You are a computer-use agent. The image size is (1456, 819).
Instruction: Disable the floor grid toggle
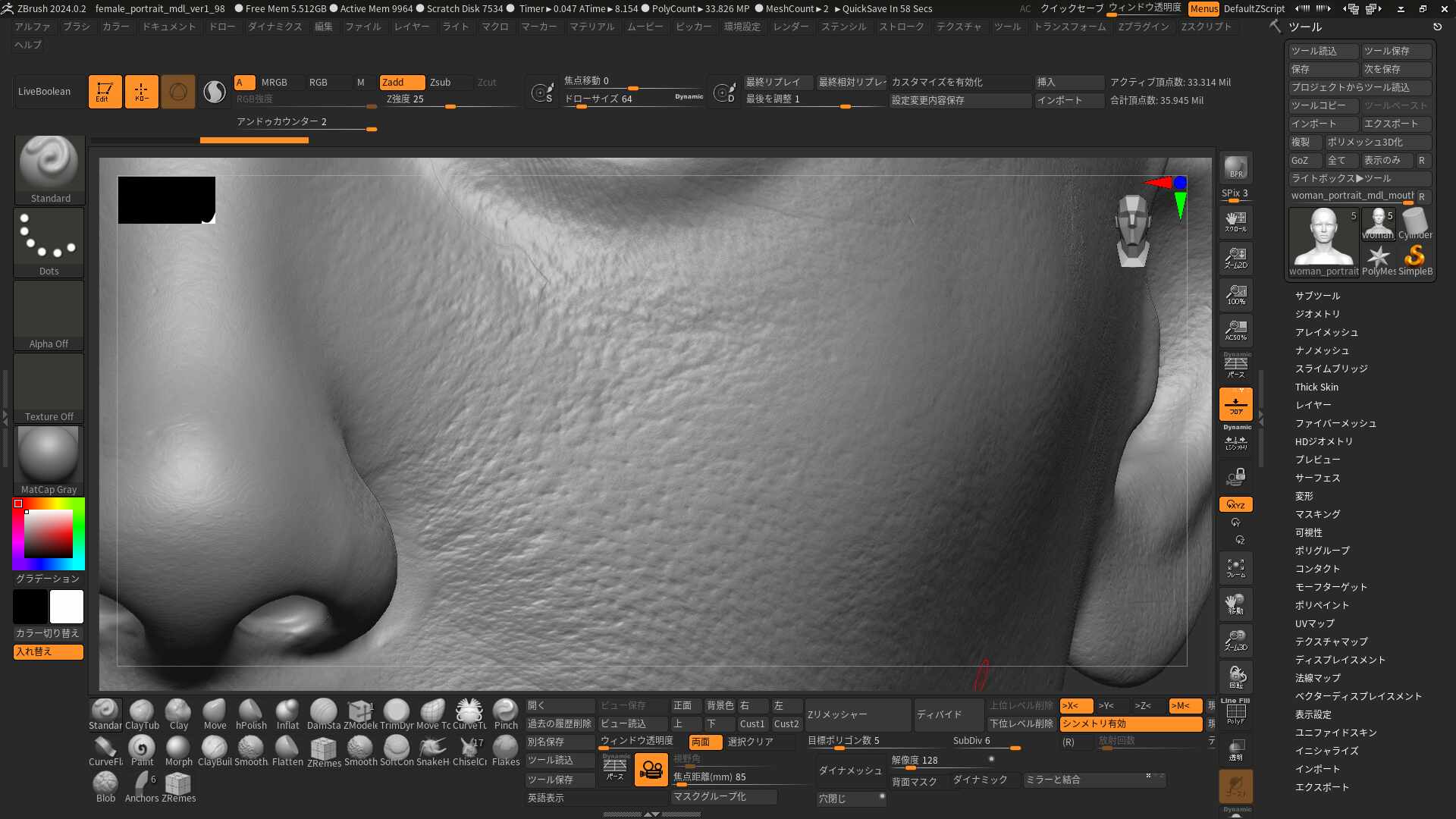pos(1235,404)
